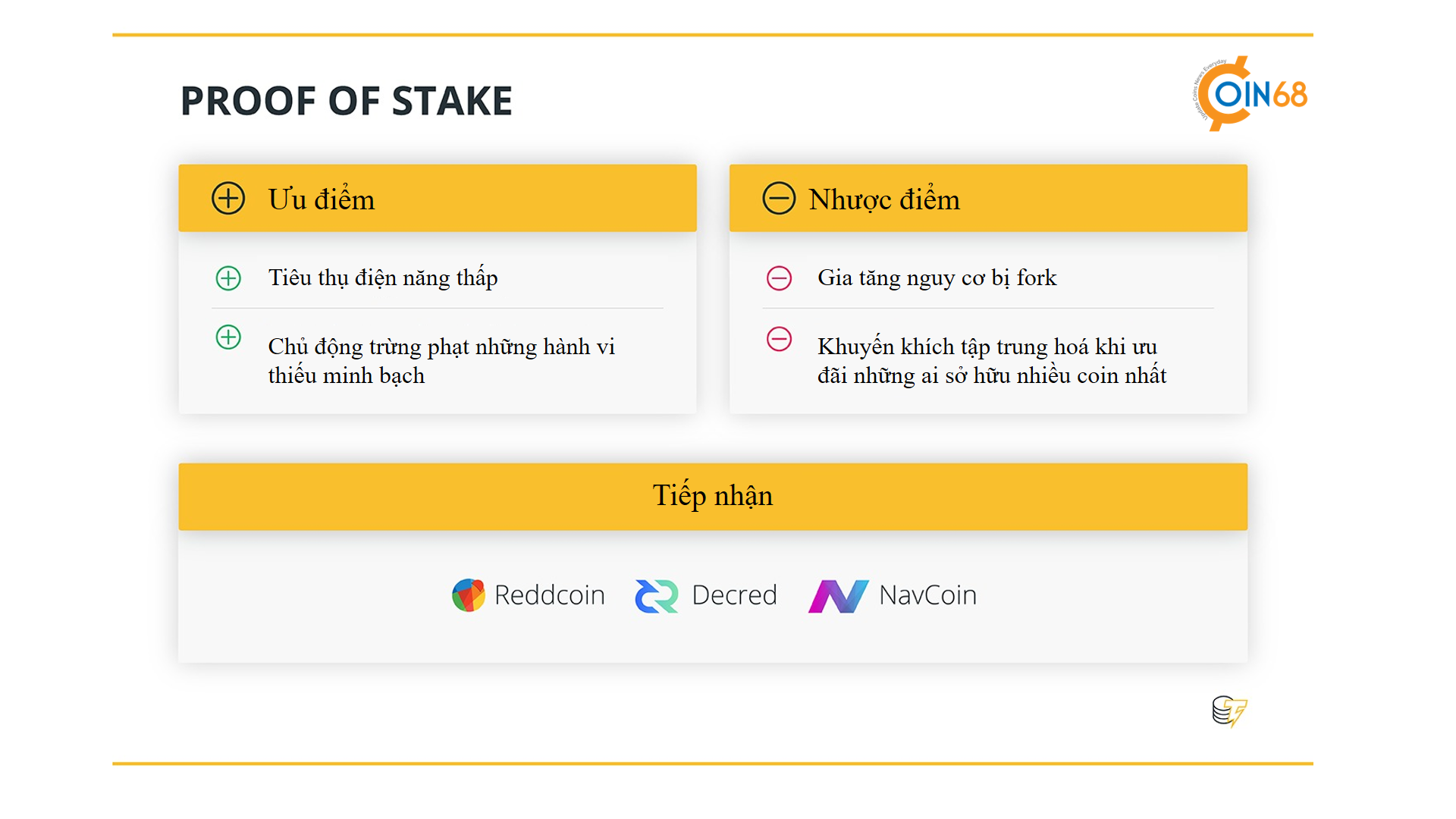Click the Decred logo
Viewport: 1456px width, 819px height.
pos(657,596)
